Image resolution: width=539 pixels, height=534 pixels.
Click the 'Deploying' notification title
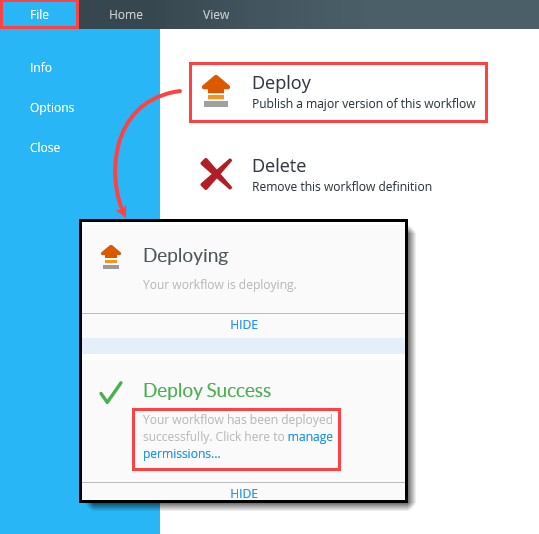point(186,255)
